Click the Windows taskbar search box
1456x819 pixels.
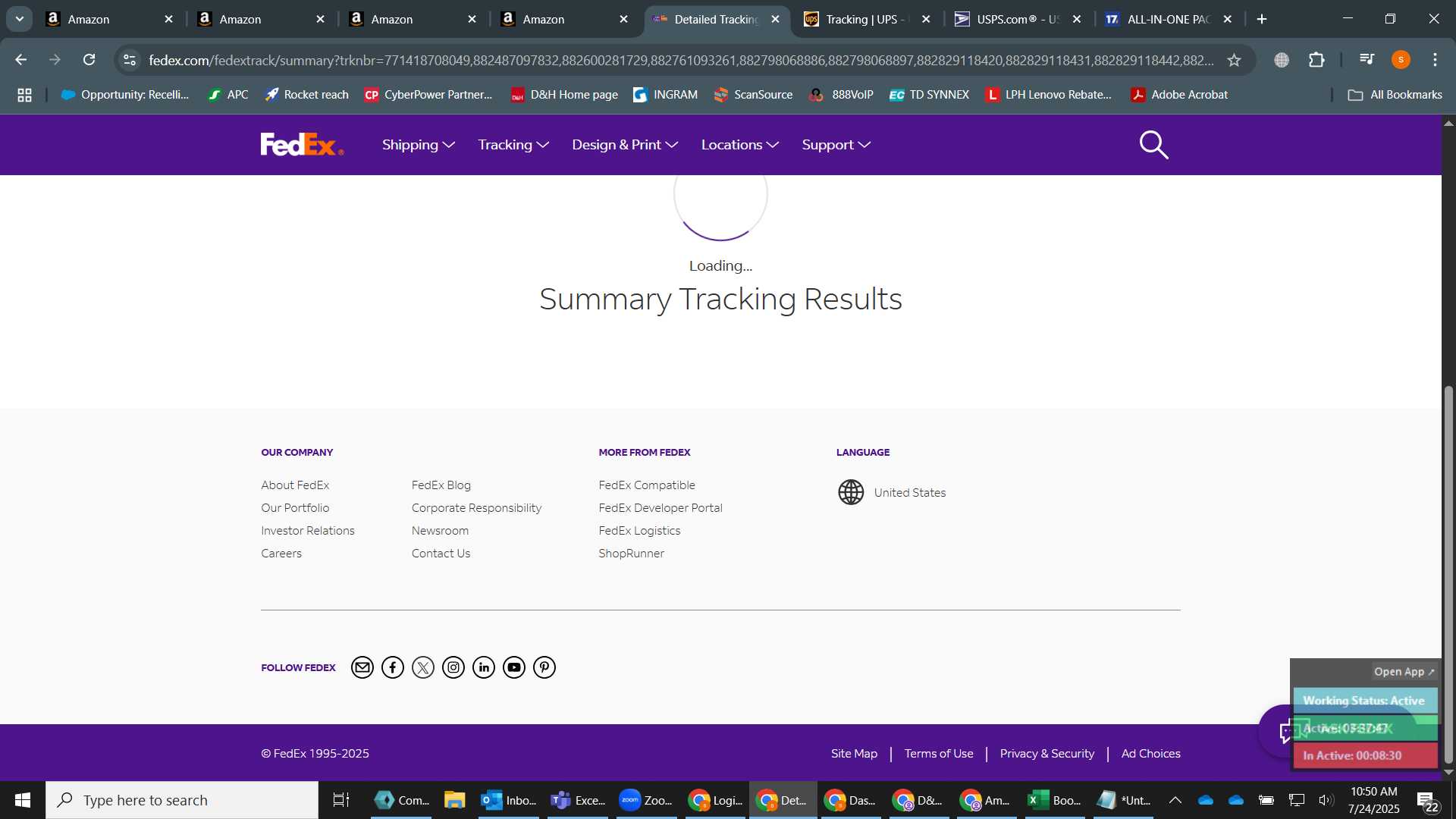point(182,800)
